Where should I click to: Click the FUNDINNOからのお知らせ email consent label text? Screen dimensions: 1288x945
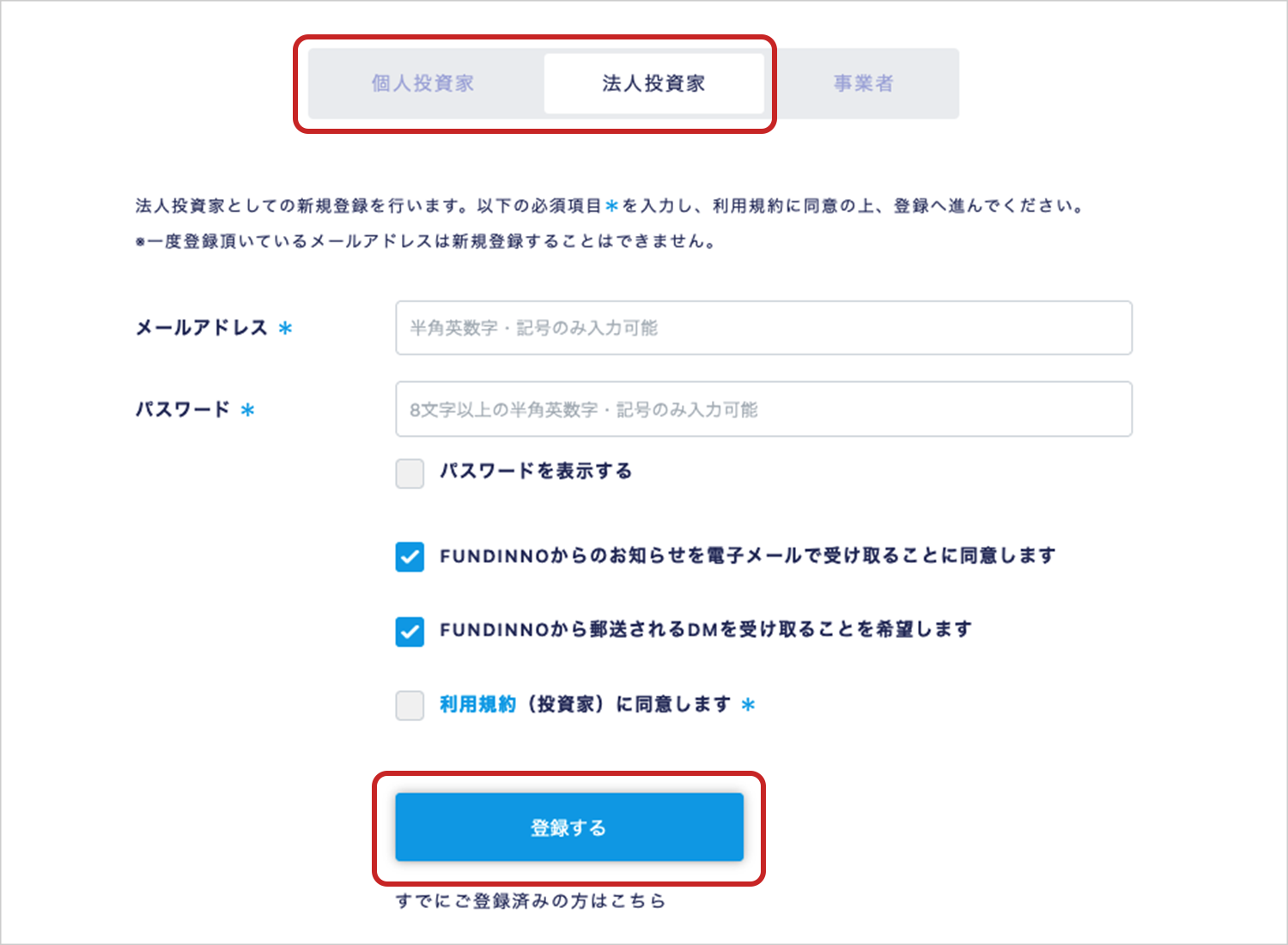point(747,556)
